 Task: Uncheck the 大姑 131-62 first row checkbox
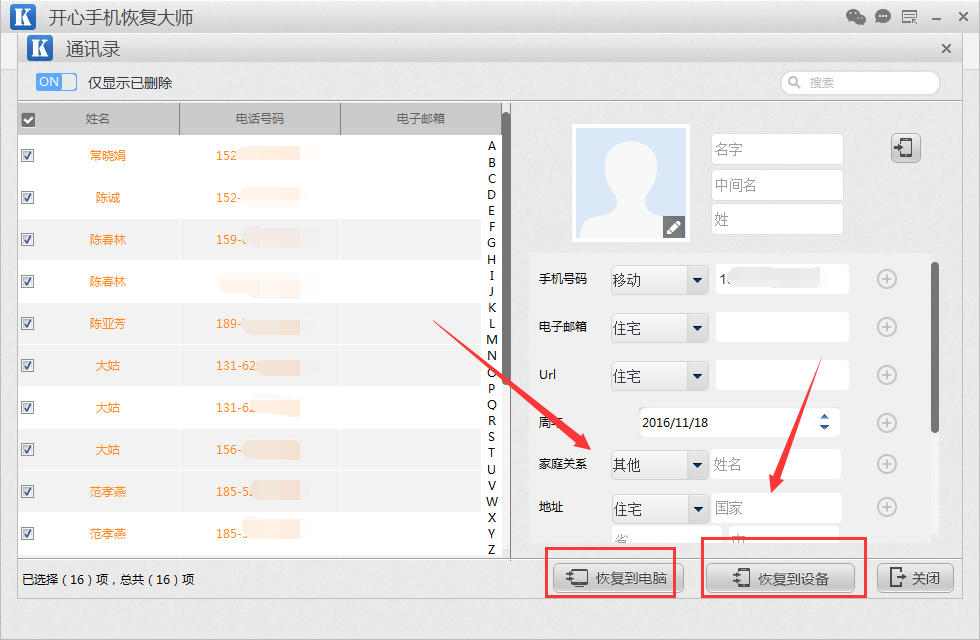(x=28, y=366)
